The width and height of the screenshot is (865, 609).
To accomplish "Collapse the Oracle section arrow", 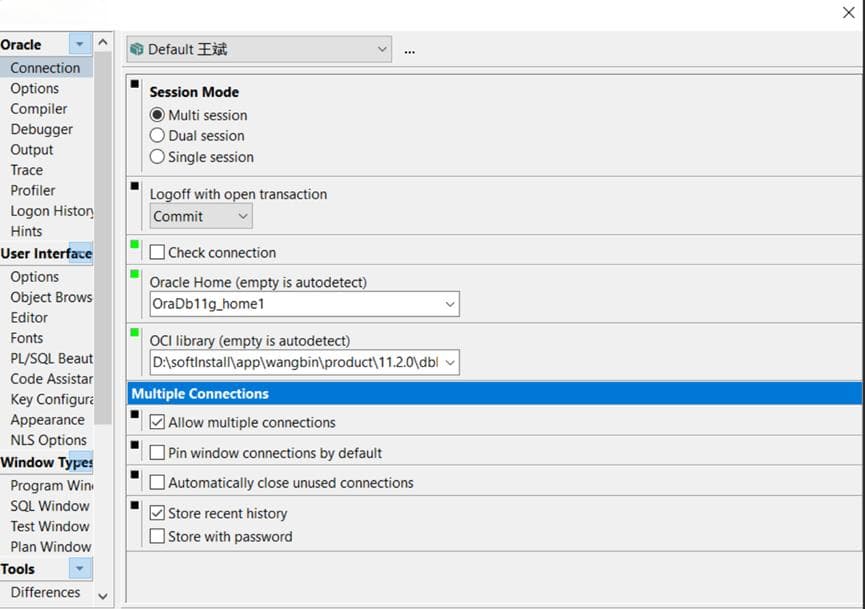I will coord(80,44).
